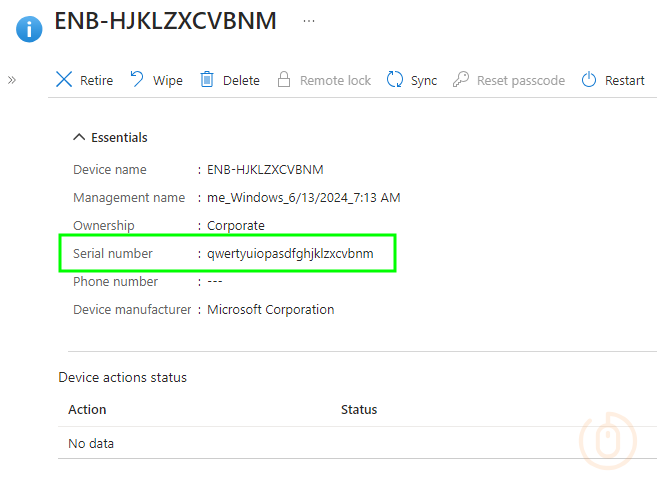Click the ENB-HJKLZXCVBNM page title heading
657x490 pixels.
[165, 21]
